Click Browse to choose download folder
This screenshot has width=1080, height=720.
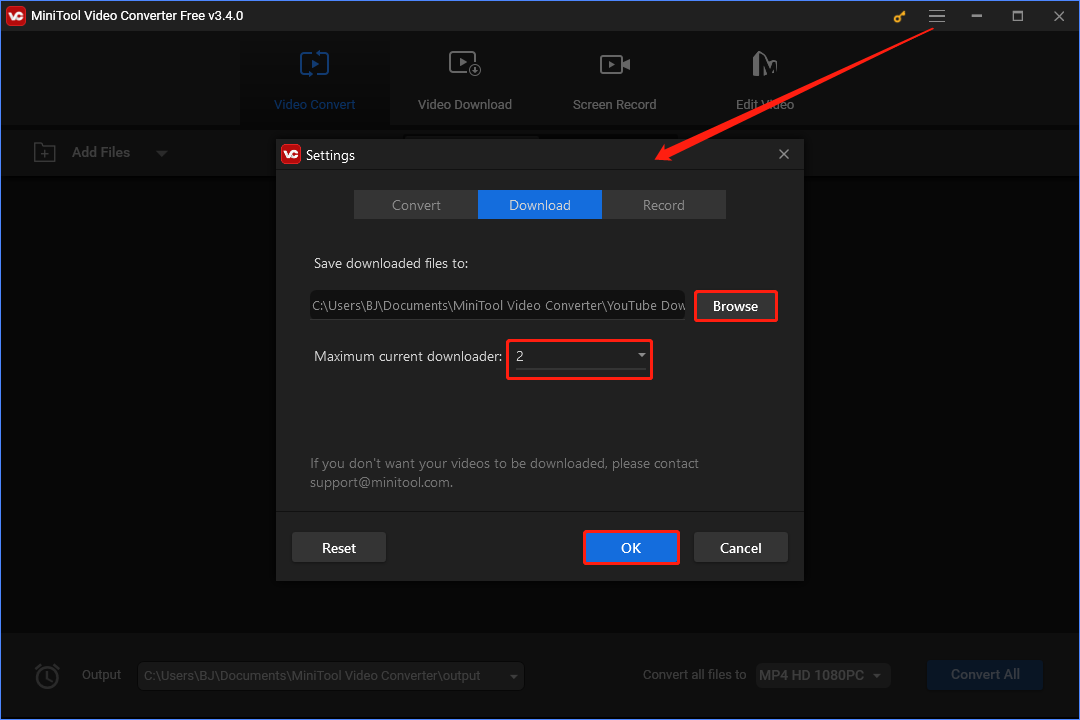736,306
